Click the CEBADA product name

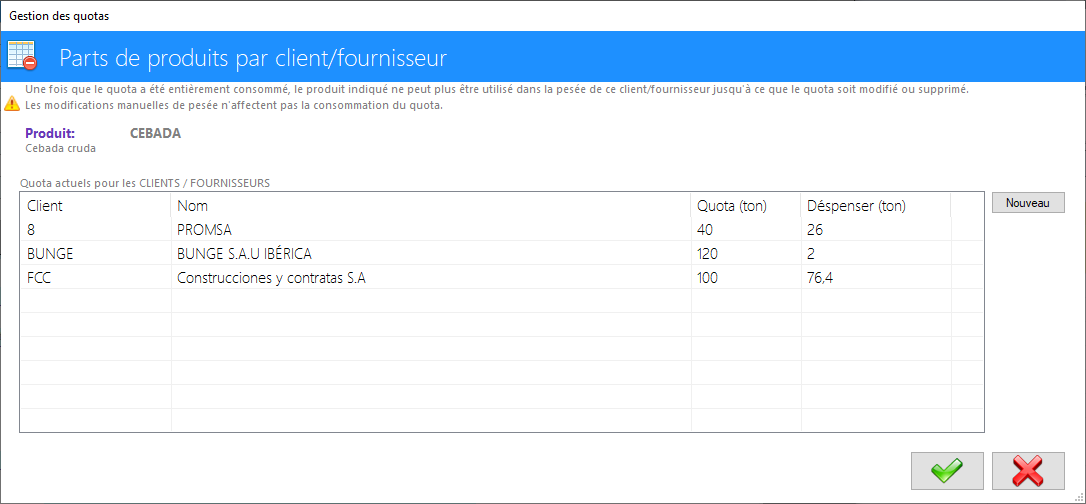click(x=156, y=134)
